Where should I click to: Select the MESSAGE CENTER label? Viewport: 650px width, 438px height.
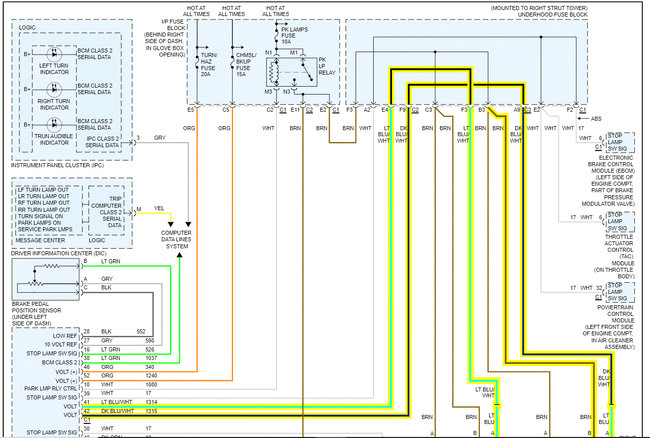click(x=40, y=240)
